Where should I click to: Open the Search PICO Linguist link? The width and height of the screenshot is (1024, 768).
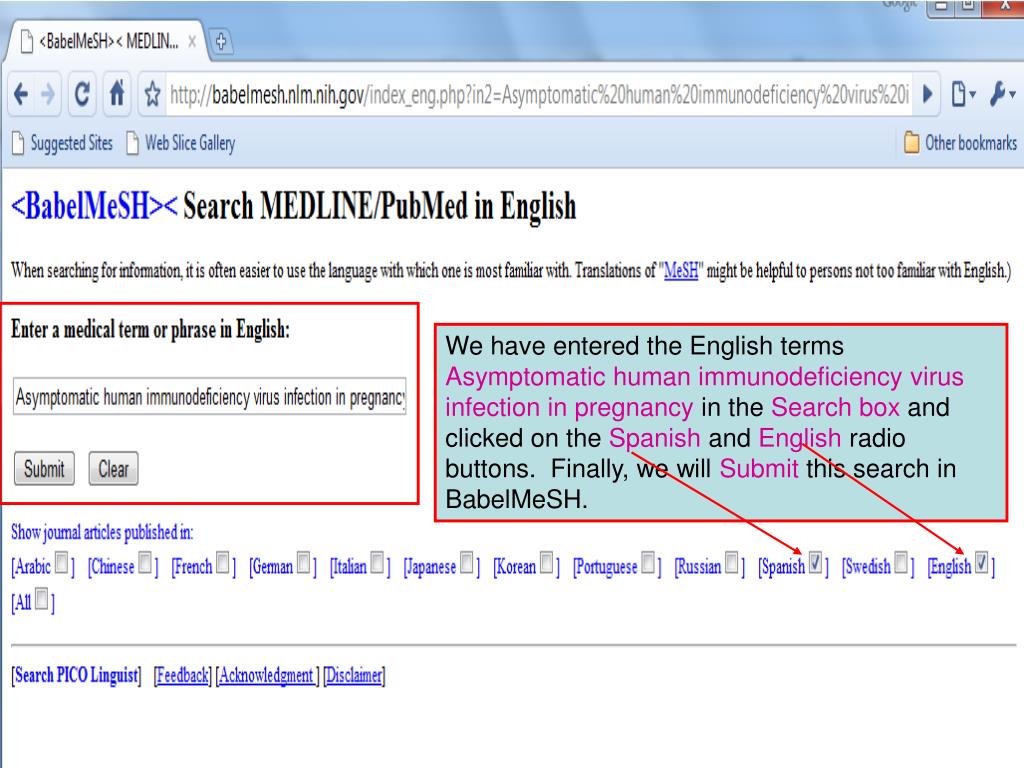point(76,675)
